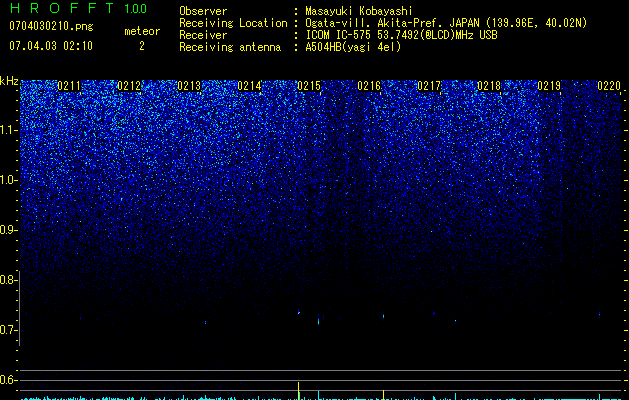Viewport: 629px width, 400px height.
Task: Click the 0217 time marker
Action: [x=428, y=86]
